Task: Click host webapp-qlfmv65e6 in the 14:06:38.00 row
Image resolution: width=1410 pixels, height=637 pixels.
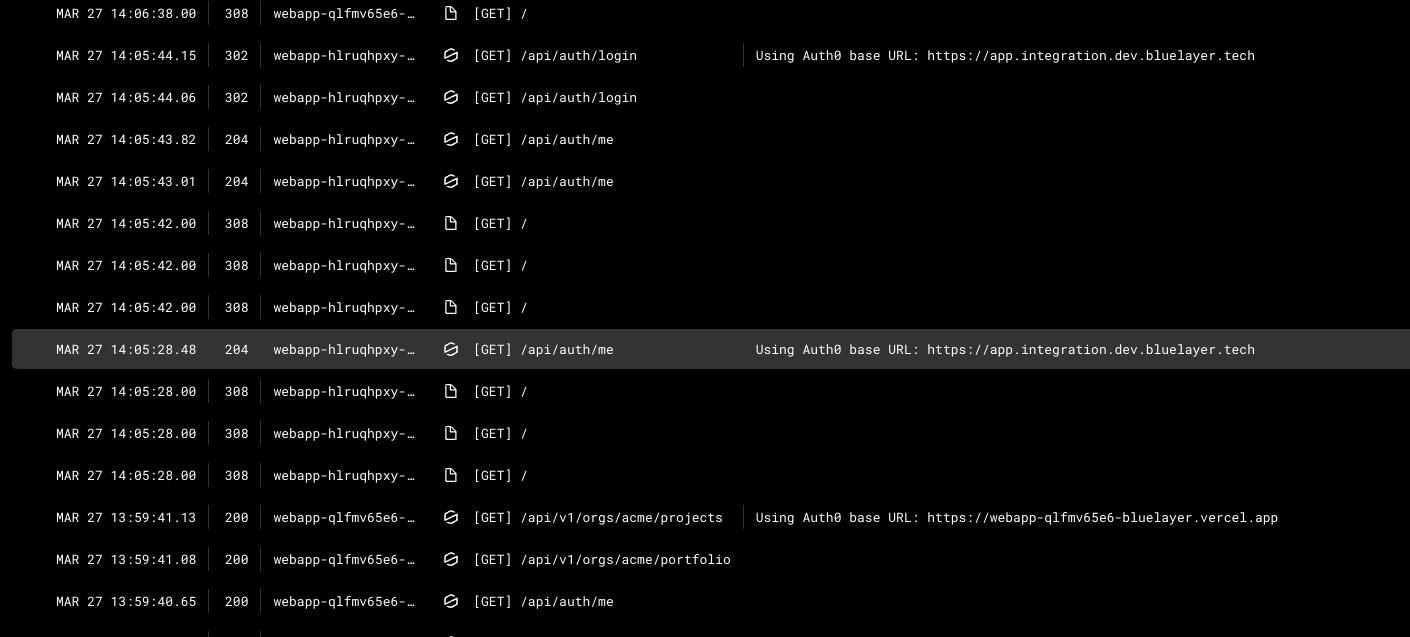Action: (x=344, y=14)
